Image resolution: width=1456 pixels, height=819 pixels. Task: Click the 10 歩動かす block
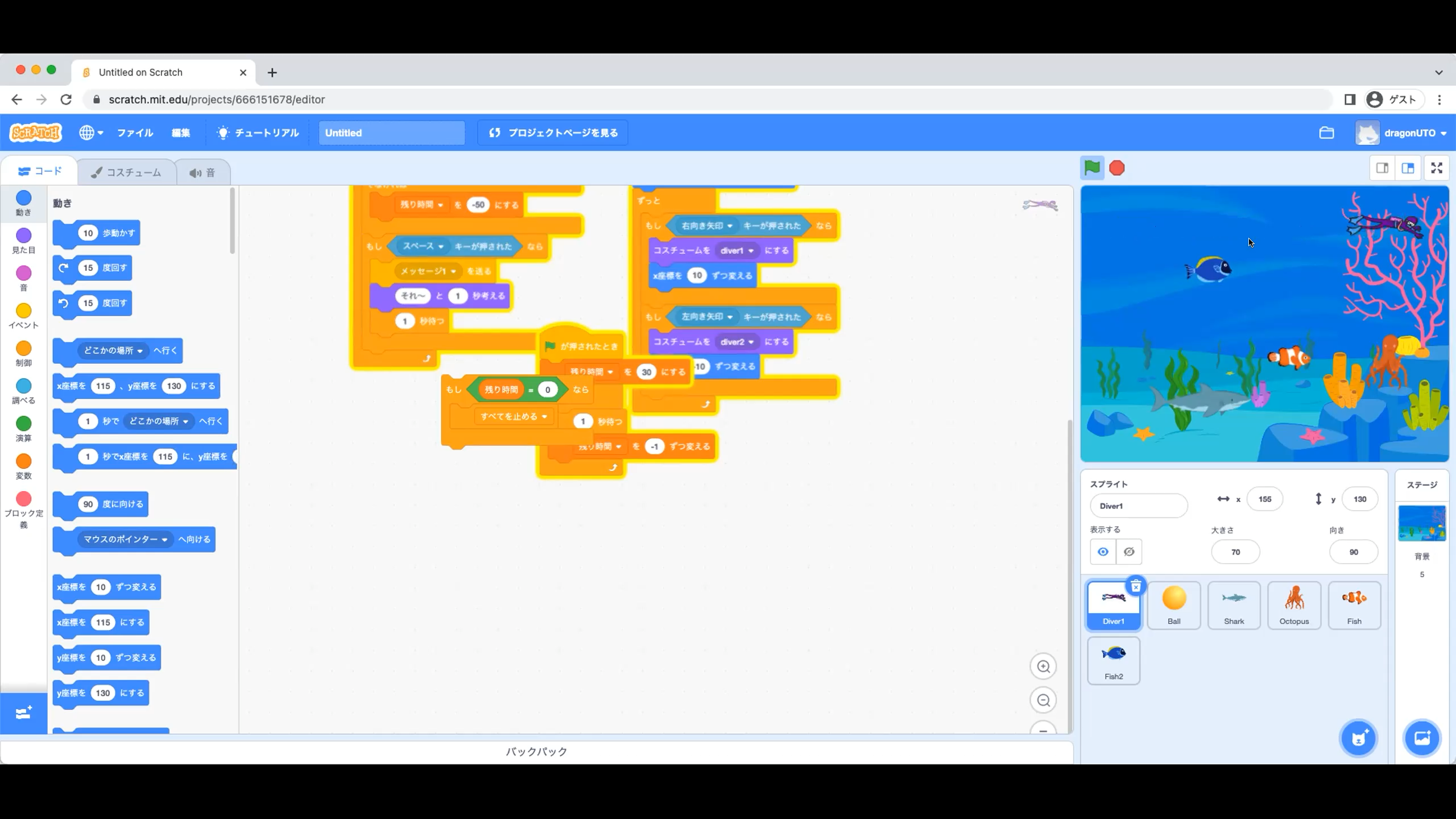pos(96,233)
